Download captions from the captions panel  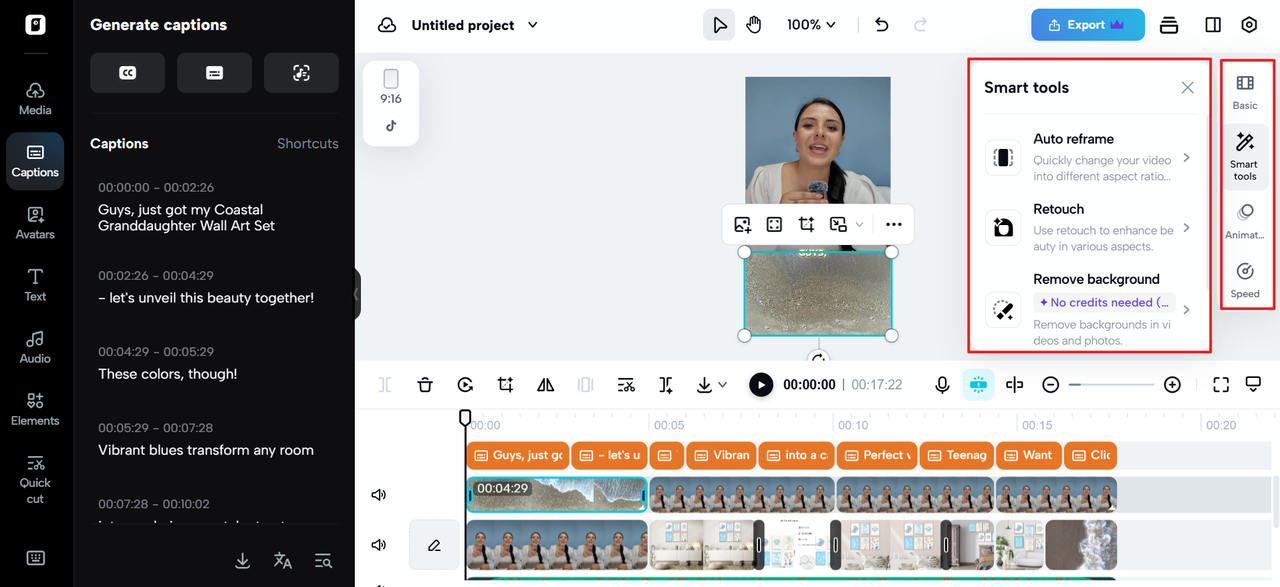(243, 561)
